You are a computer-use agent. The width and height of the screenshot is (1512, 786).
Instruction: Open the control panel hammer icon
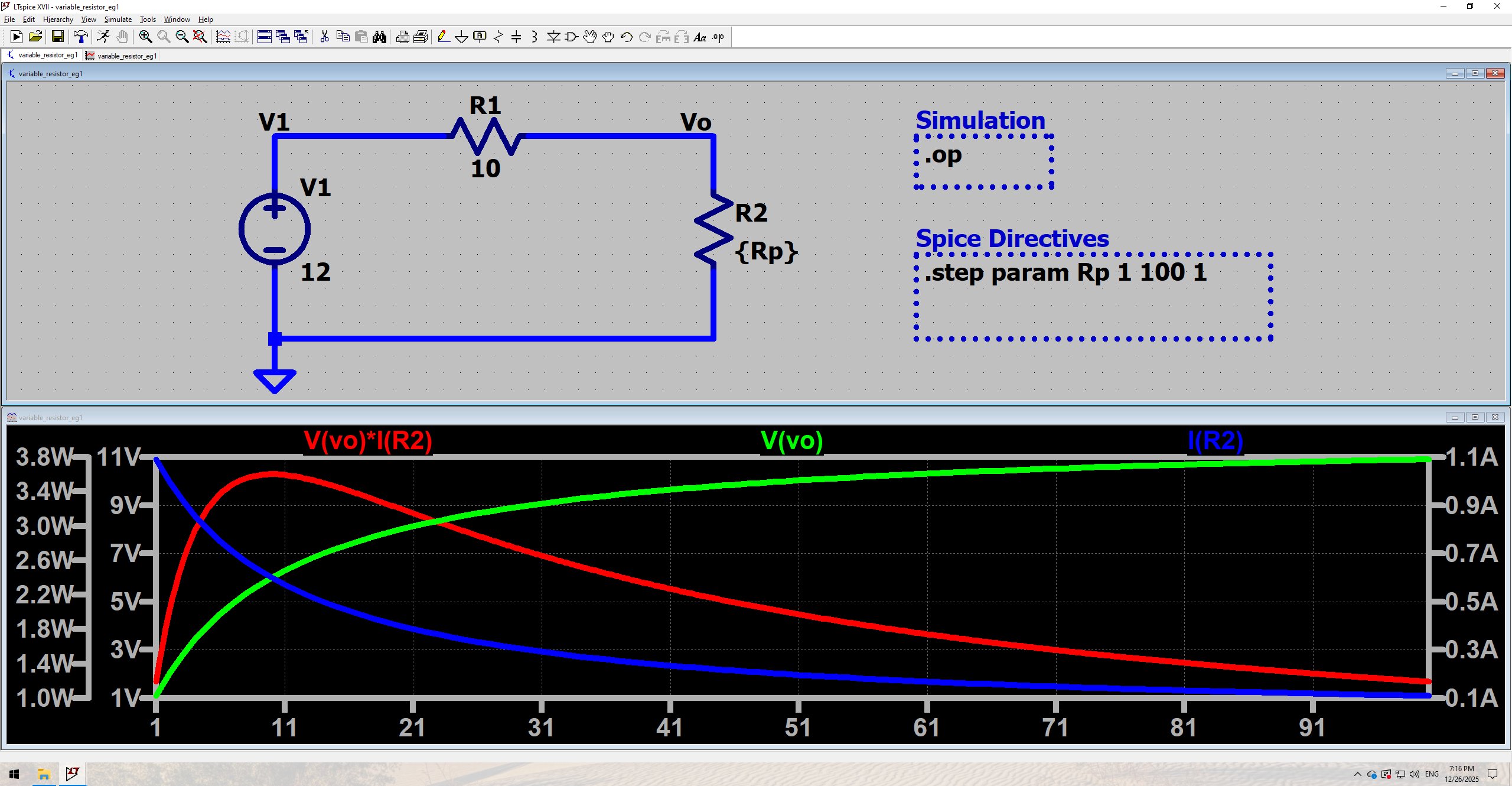point(81,37)
